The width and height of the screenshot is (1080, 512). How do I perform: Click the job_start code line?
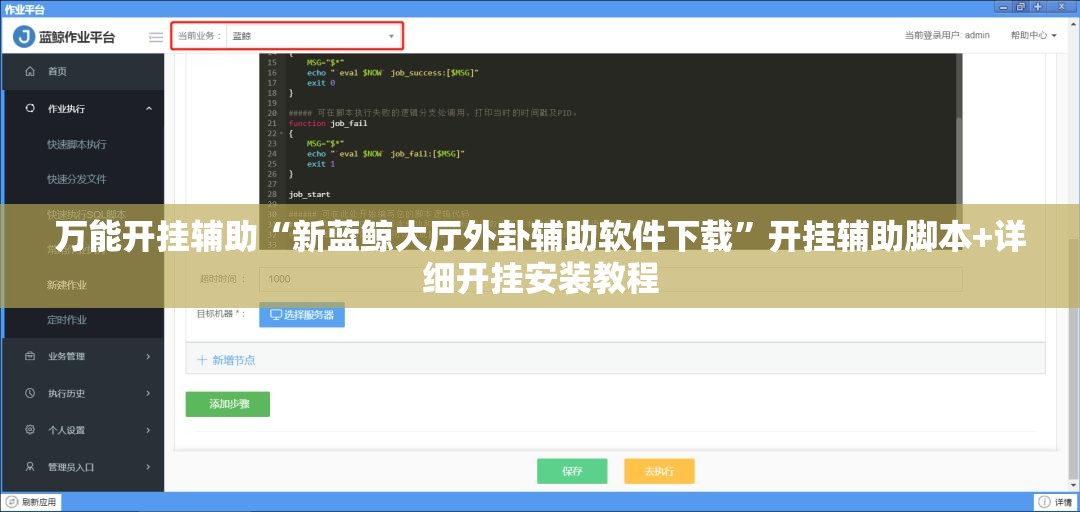309,194
